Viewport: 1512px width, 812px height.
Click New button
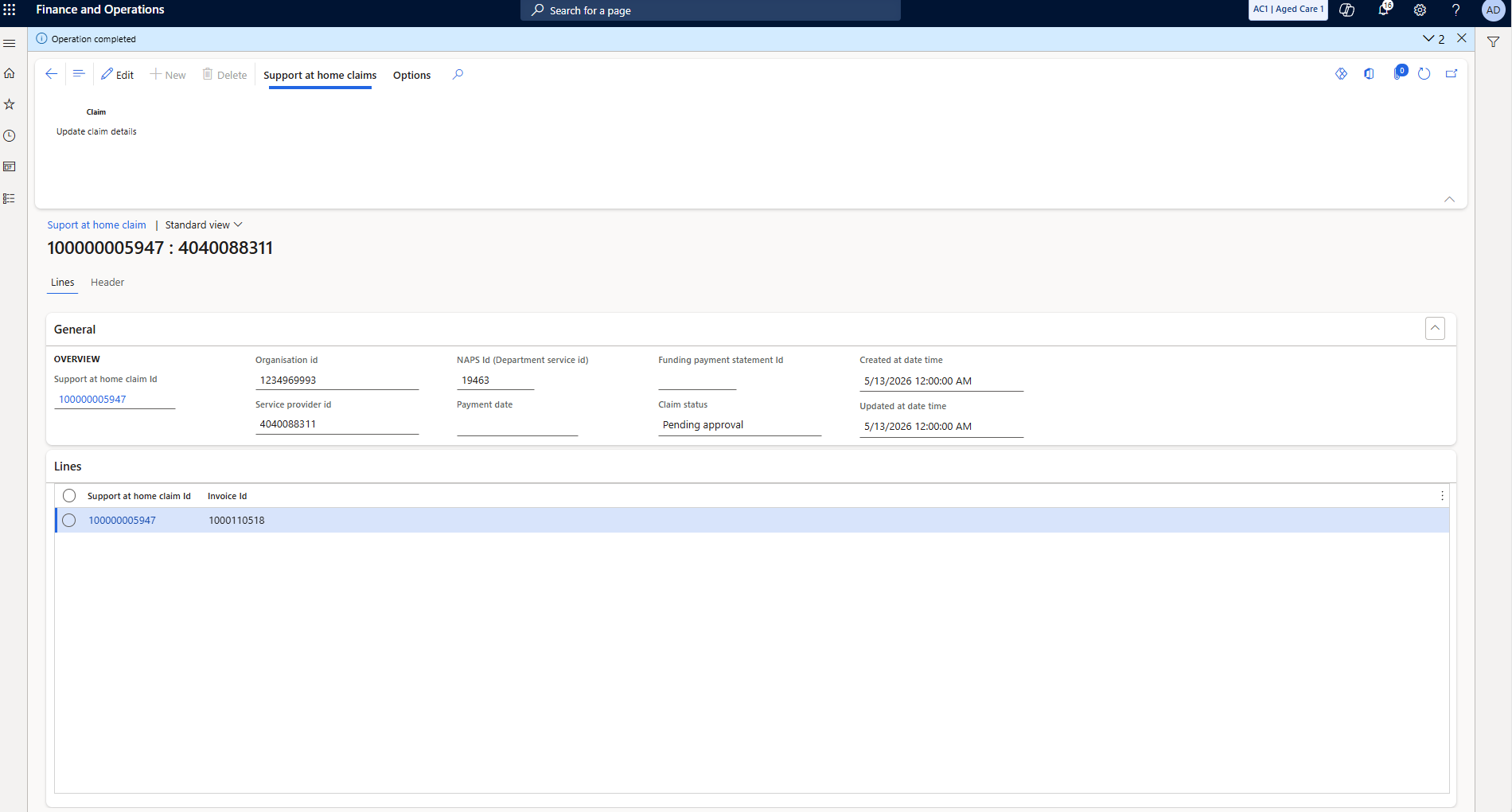pyautogui.click(x=168, y=75)
